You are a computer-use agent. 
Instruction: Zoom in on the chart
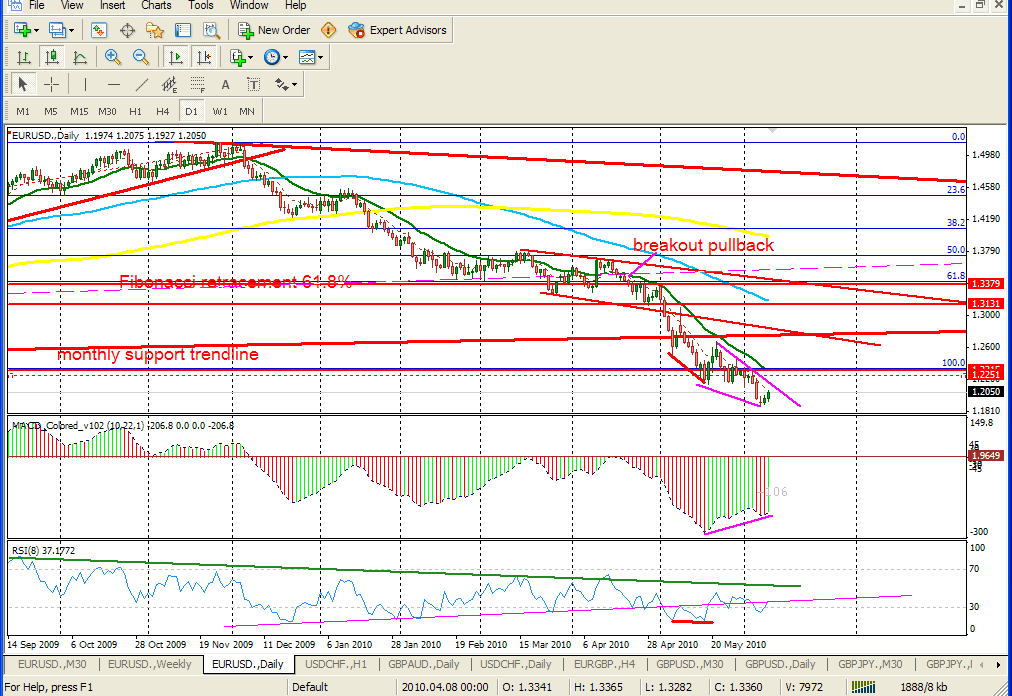[x=113, y=57]
